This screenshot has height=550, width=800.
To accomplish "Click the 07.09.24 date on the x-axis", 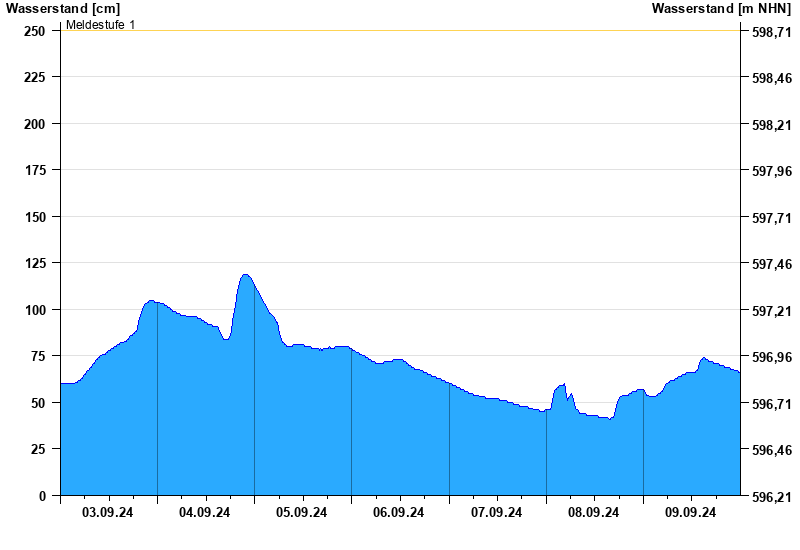I will 497,513.
